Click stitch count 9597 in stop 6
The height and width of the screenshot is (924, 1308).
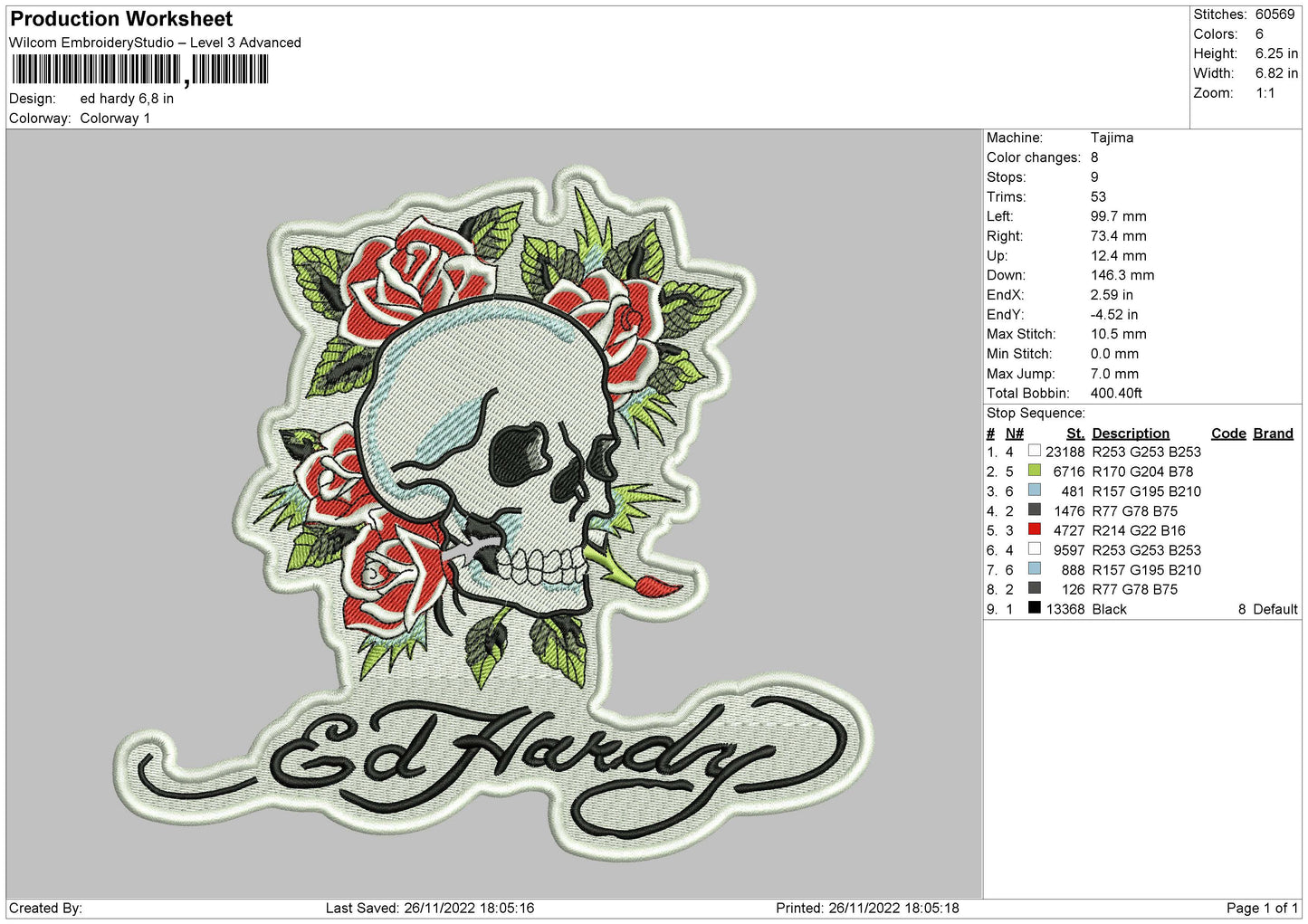[1069, 550]
